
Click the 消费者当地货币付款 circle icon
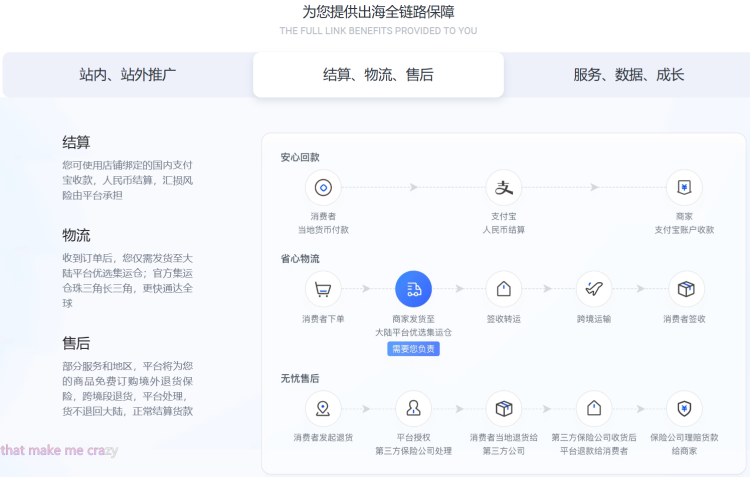pyautogui.click(x=323, y=188)
